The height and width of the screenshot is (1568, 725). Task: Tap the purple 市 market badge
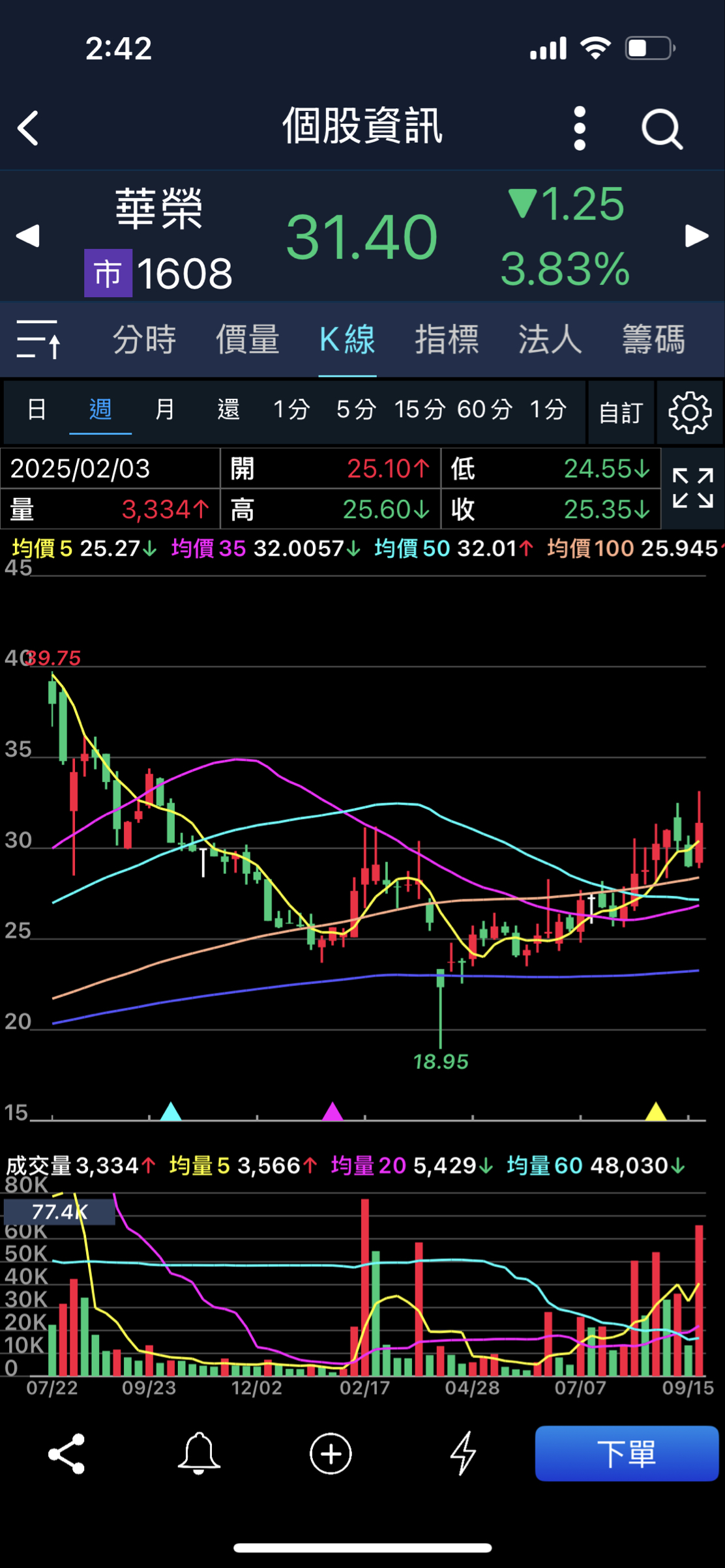pyautogui.click(x=108, y=273)
